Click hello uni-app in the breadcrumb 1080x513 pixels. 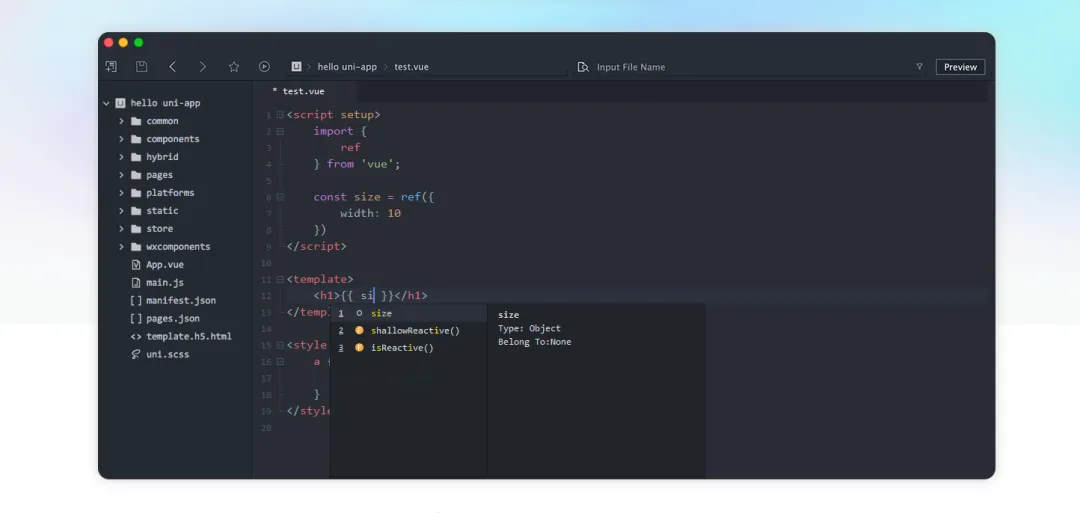[347, 67]
